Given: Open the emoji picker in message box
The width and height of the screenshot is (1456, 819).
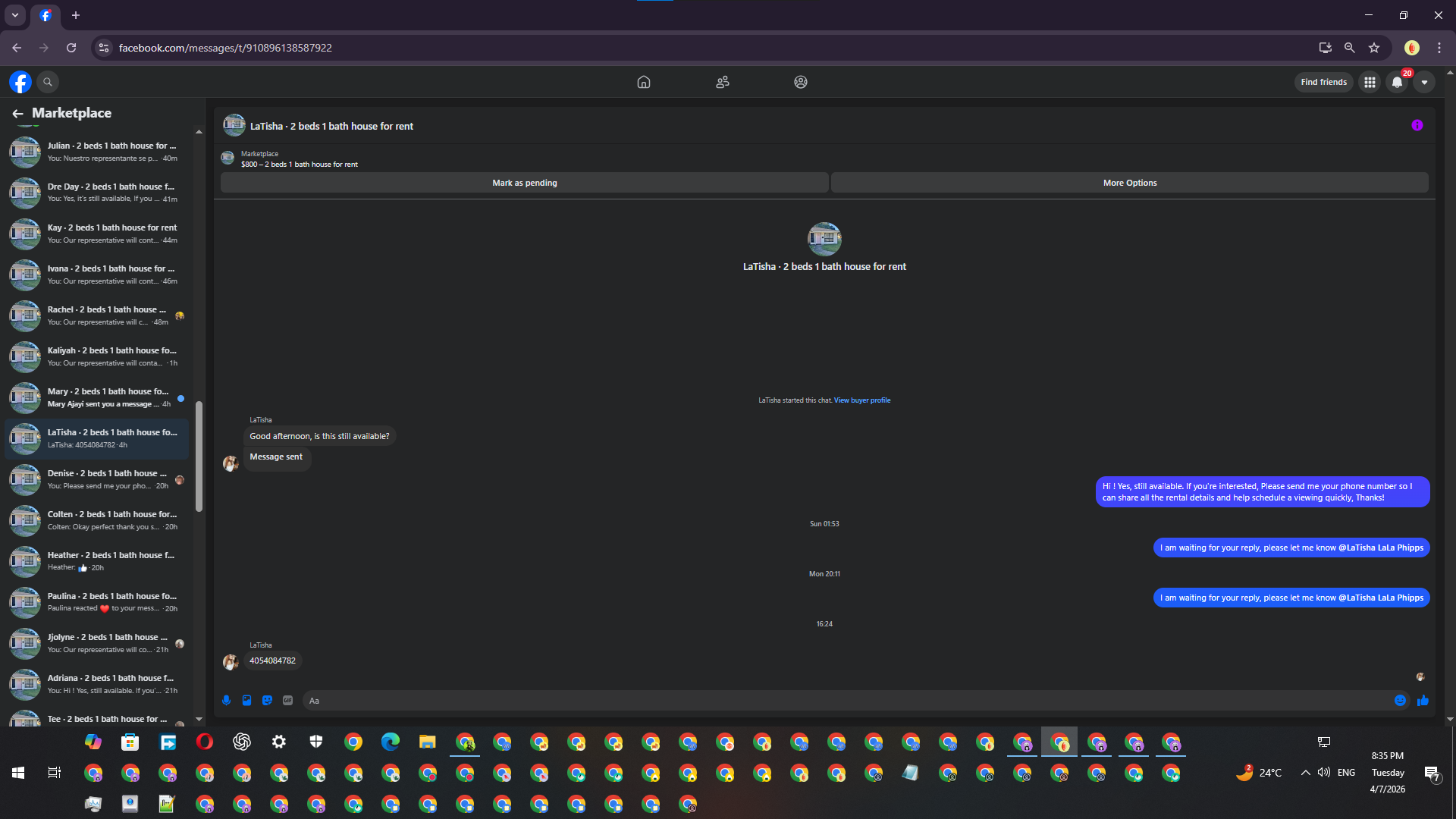Looking at the screenshot, I should 1400,701.
